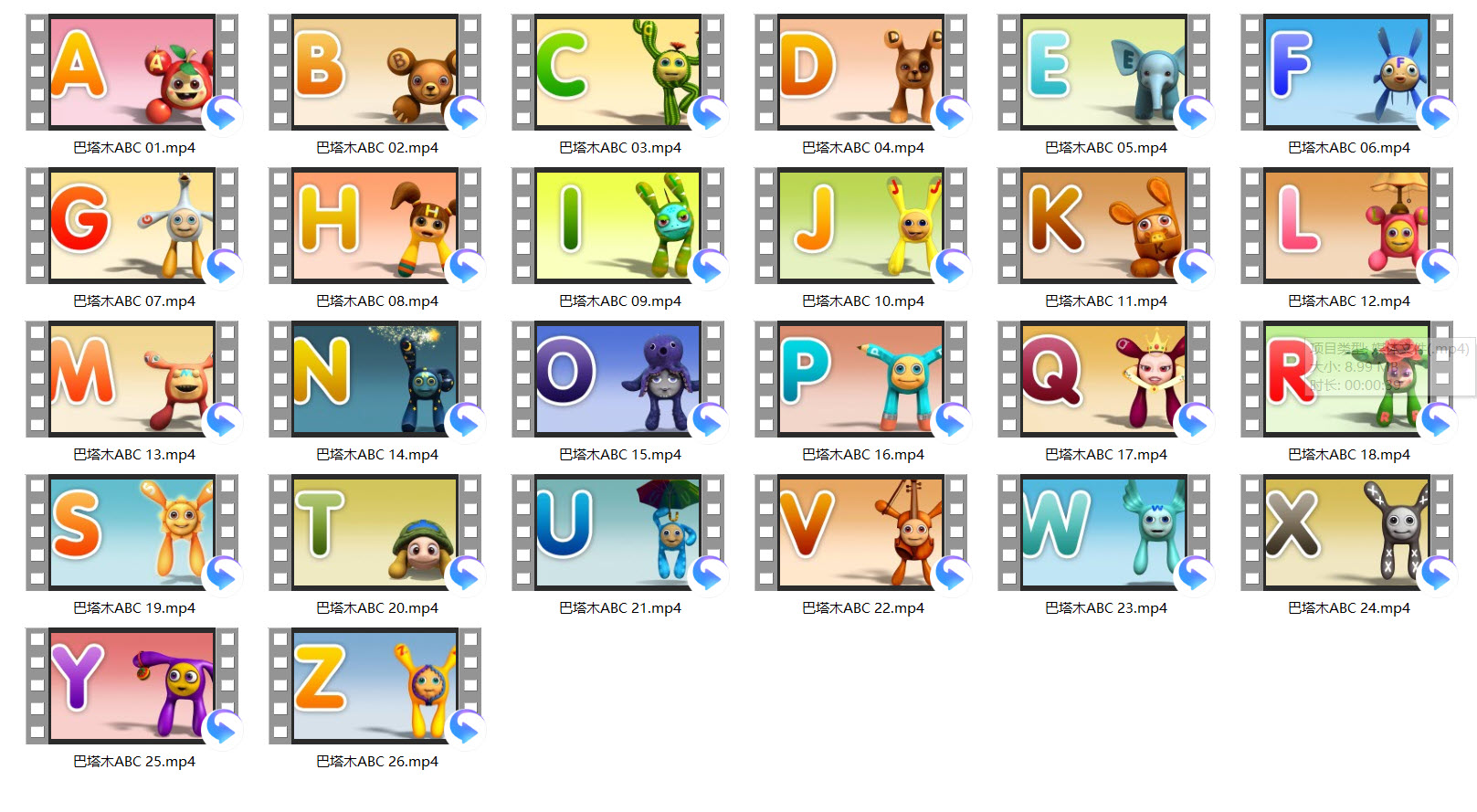Click the letter O octopus video thumbnail

point(617,378)
